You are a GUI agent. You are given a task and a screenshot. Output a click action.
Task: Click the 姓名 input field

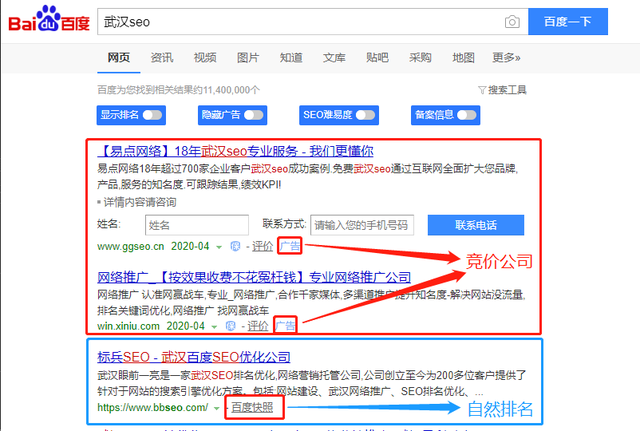coord(197,225)
